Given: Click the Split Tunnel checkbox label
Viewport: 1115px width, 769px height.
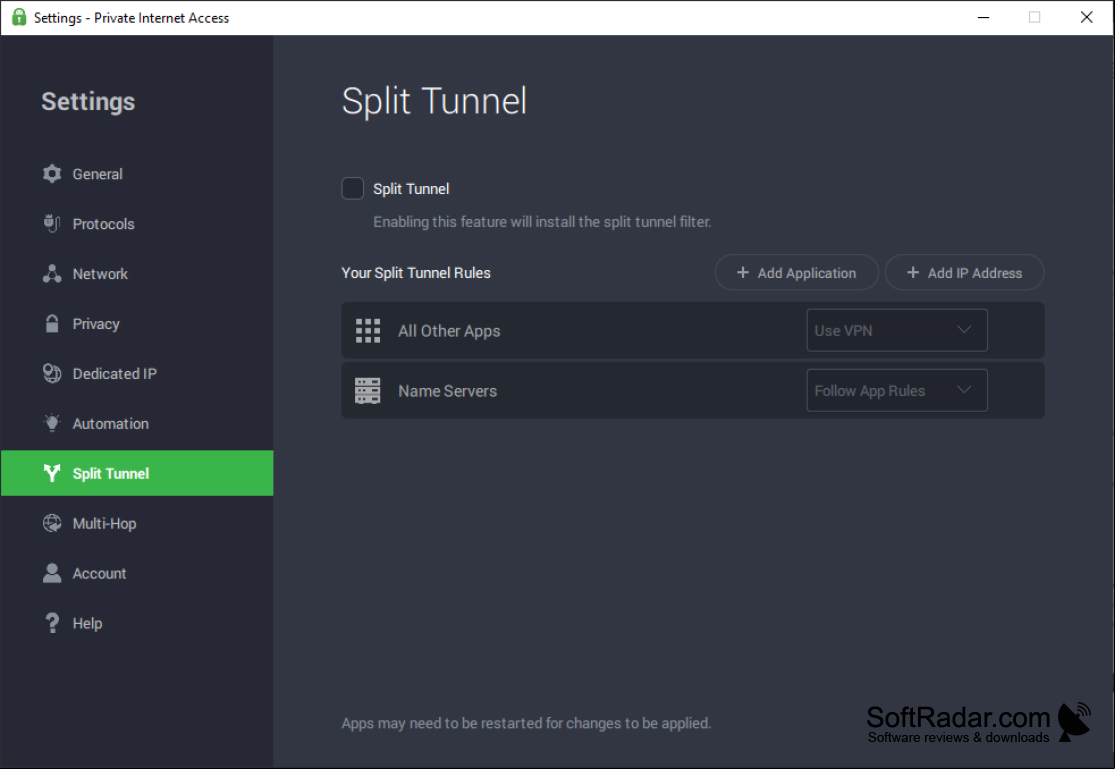Looking at the screenshot, I should click(x=411, y=189).
